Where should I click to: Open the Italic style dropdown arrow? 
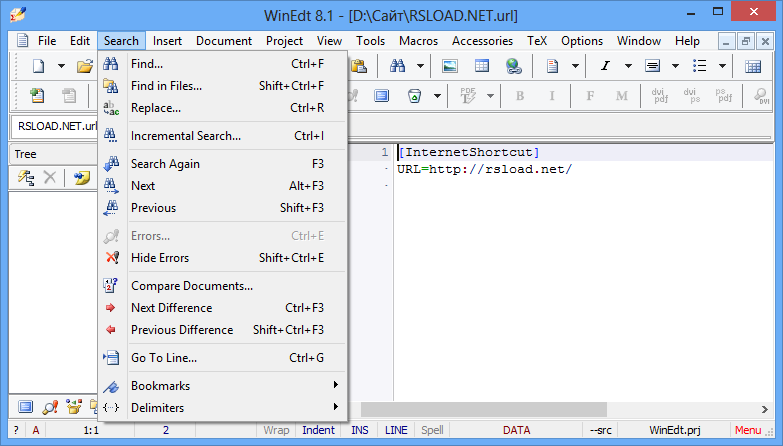pos(628,65)
